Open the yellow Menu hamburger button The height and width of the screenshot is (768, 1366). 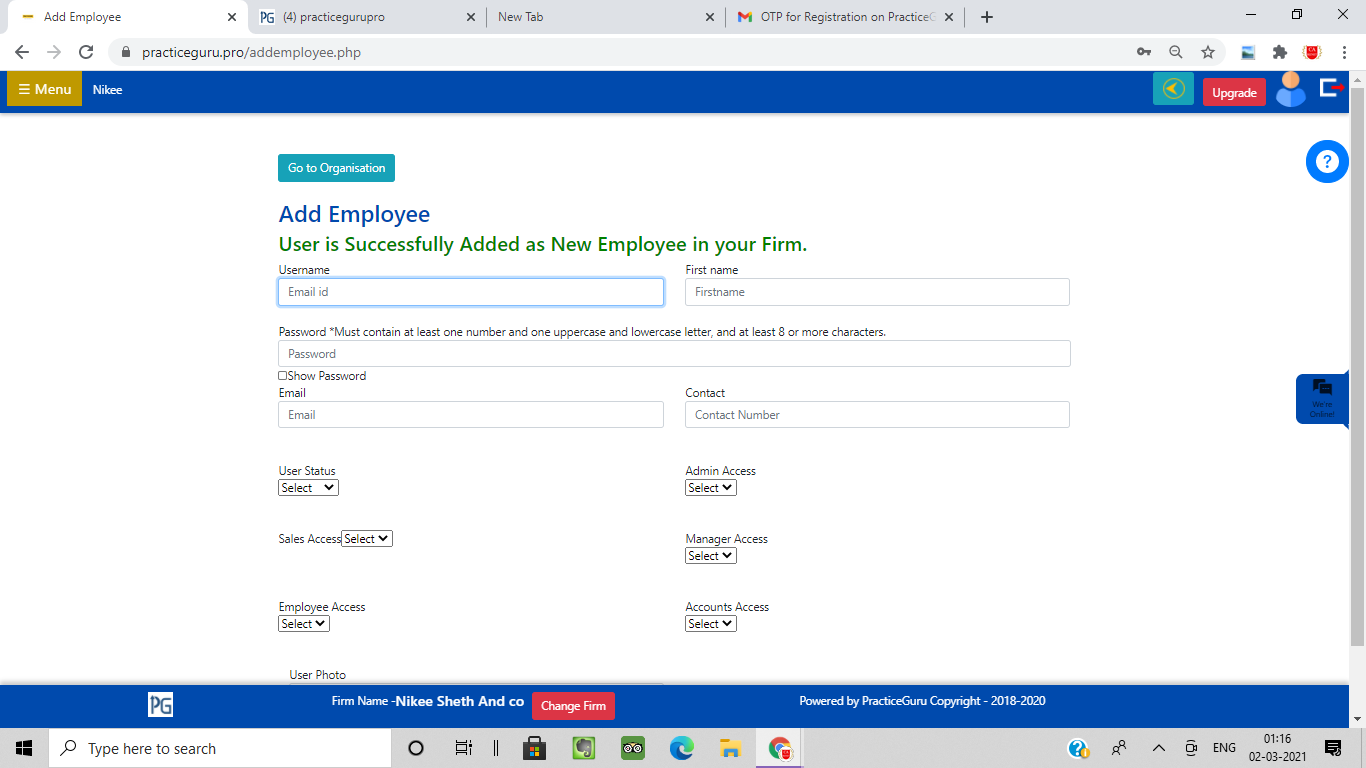[45, 89]
